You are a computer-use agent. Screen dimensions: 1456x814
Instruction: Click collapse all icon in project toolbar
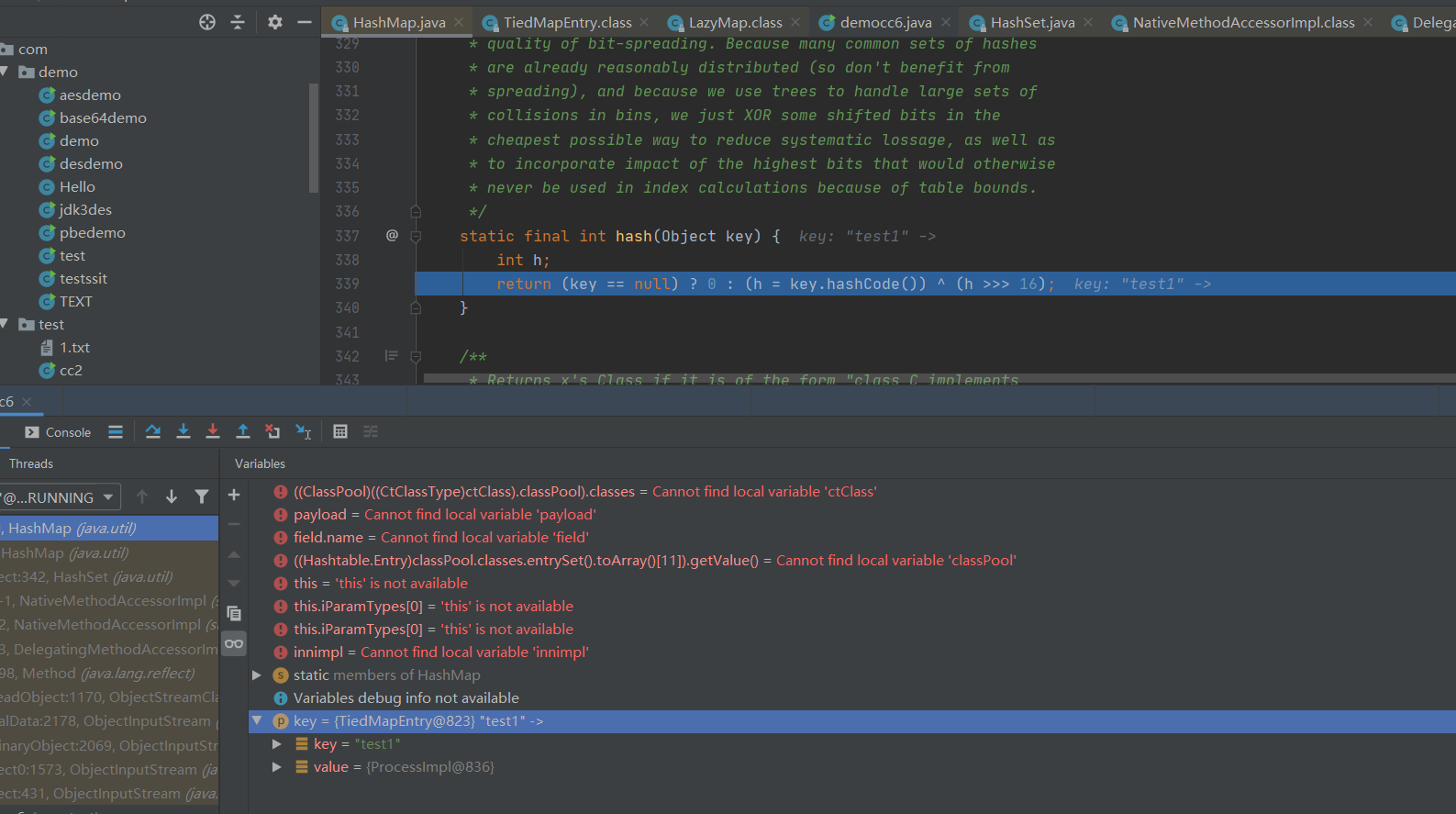[x=238, y=22]
